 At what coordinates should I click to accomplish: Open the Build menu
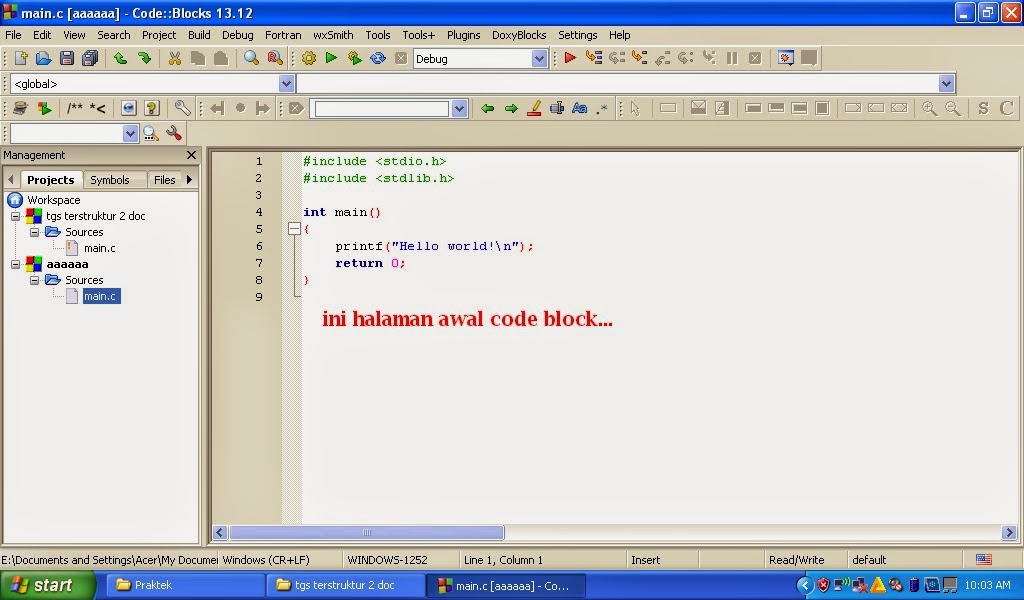[199, 35]
